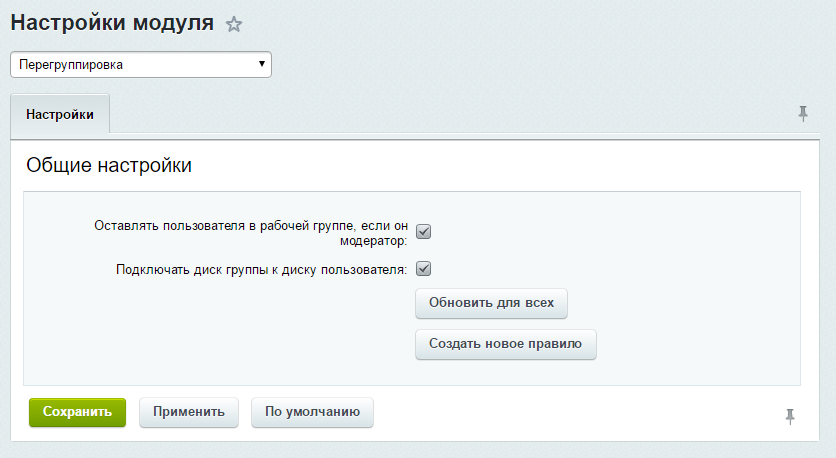Click the Настройки модуля page title
This screenshot has height=458, width=836.
pos(112,23)
